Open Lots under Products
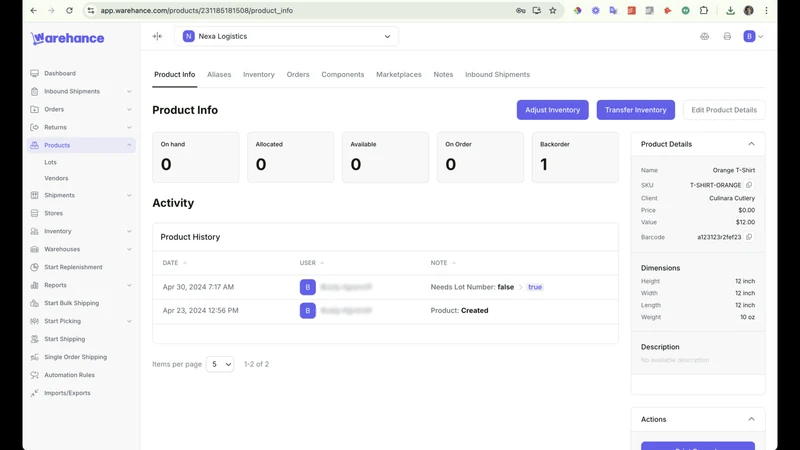Image resolution: width=800 pixels, height=450 pixels. (x=51, y=162)
